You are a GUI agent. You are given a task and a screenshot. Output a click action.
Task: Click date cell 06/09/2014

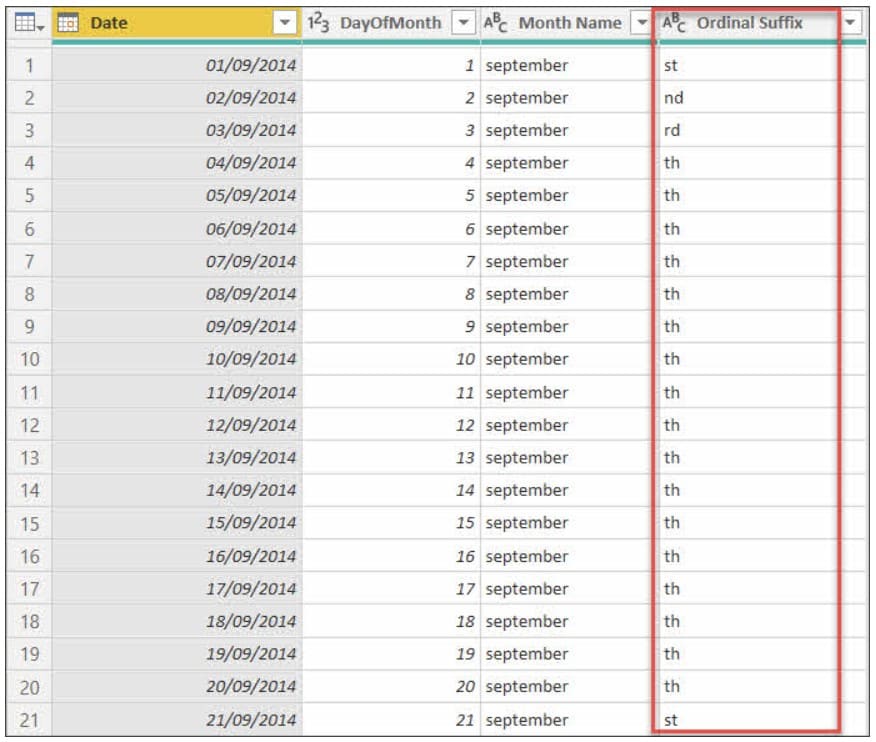tap(177, 229)
